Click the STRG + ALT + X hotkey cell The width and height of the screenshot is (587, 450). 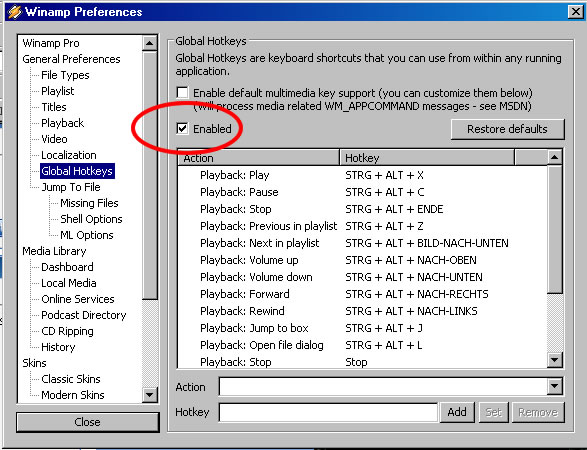(x=384, y=175)
